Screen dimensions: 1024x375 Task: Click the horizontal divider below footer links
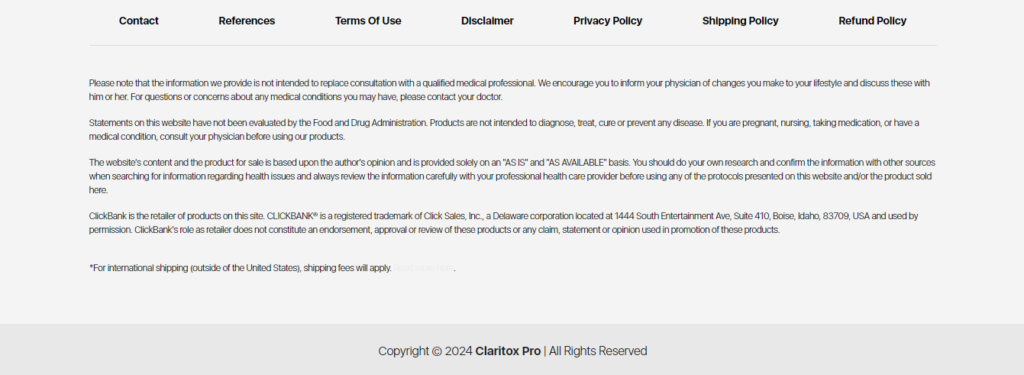tap(513, 45)
